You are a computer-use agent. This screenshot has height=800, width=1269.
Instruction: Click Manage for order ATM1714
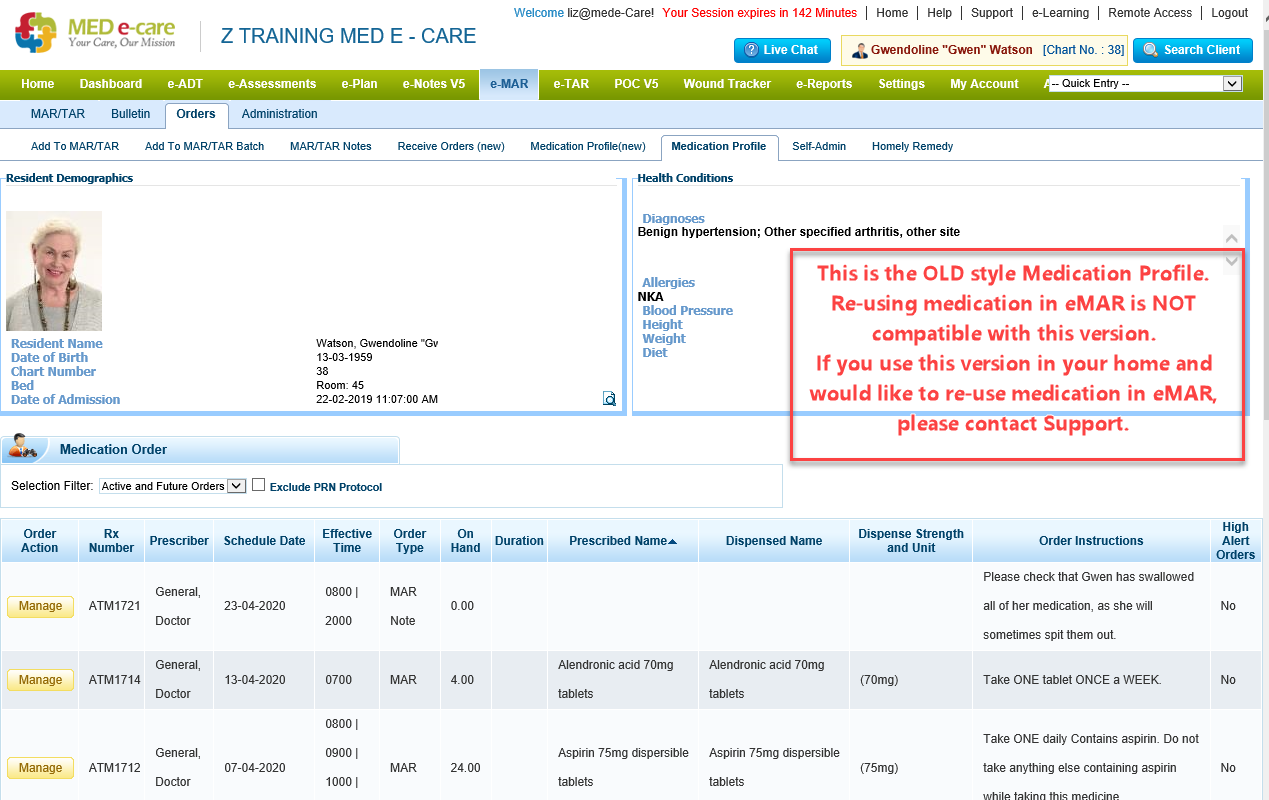pyautogui.click(x=40, y=680)
